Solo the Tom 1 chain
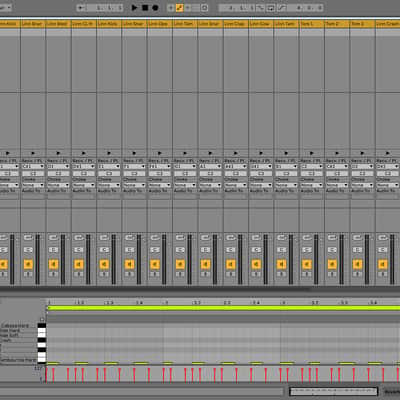 (307, 274)
